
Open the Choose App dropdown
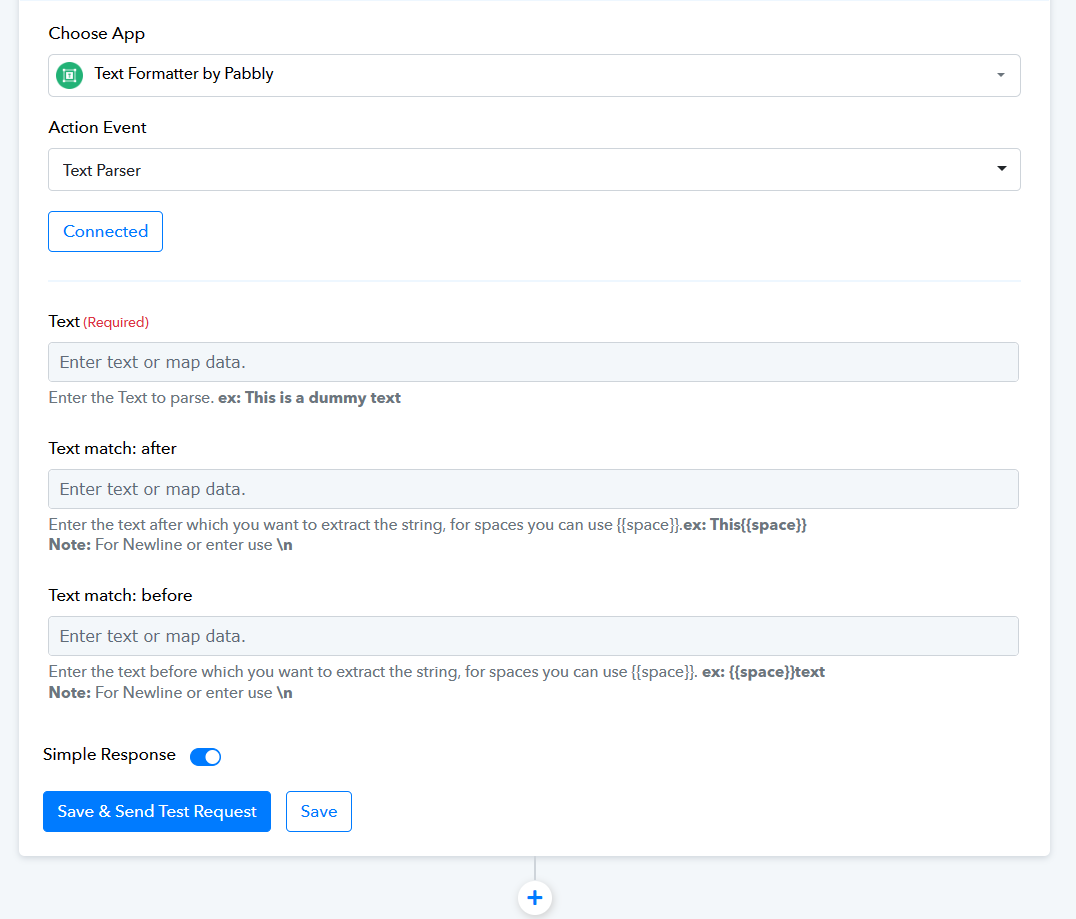[534, 75]
